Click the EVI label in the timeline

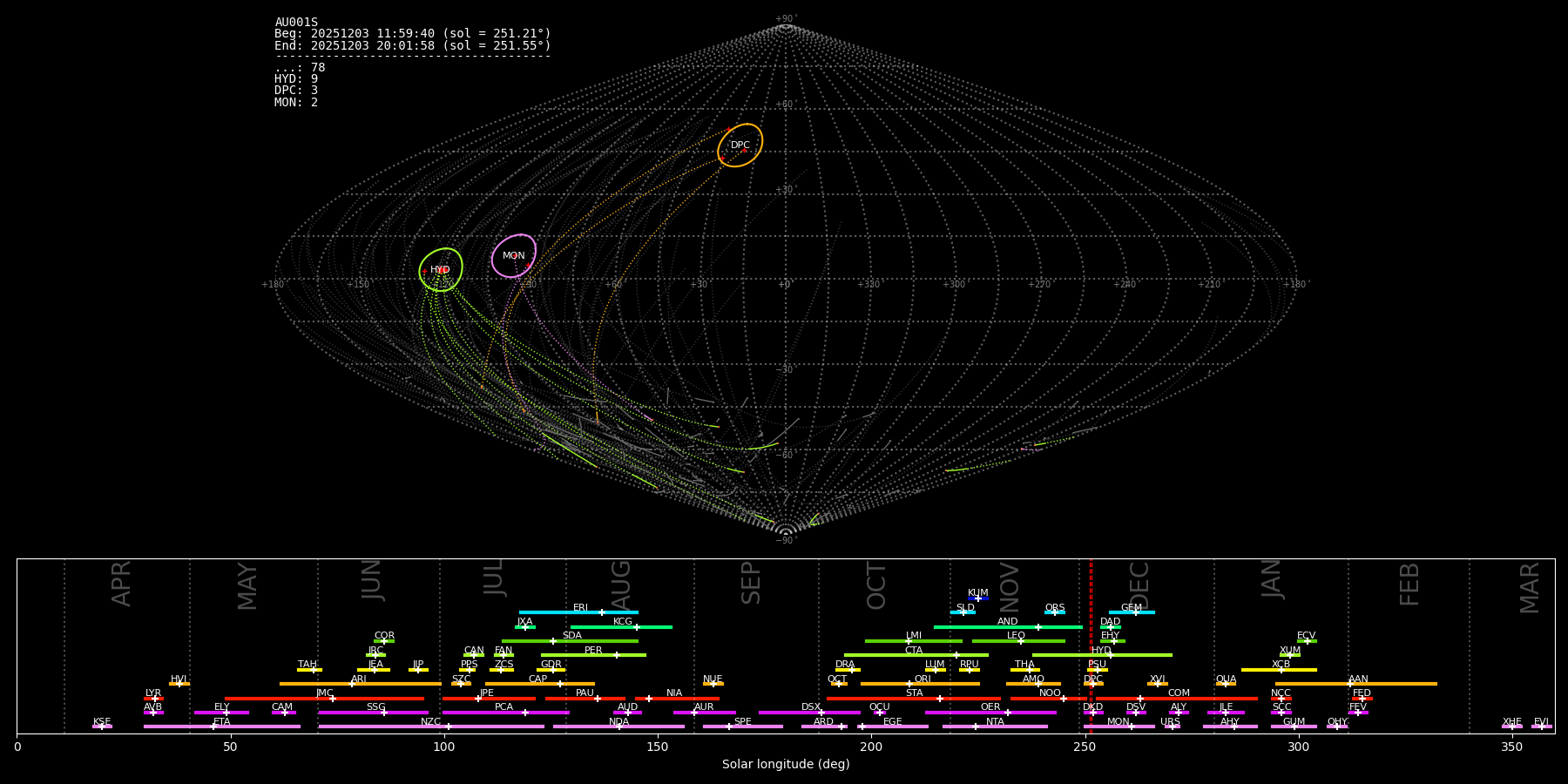click(x=1541, y=722)
